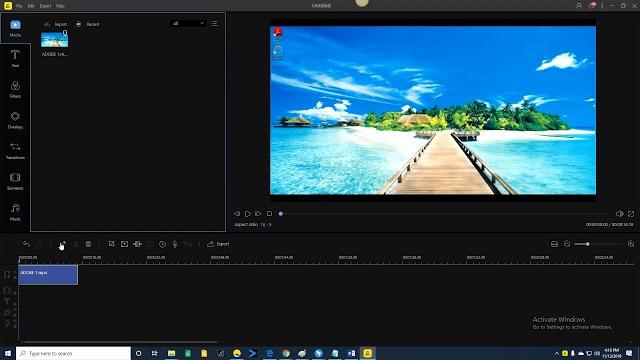Open the Windows notification center
Screen dimensions: 640x360
[x=629, y=353]
